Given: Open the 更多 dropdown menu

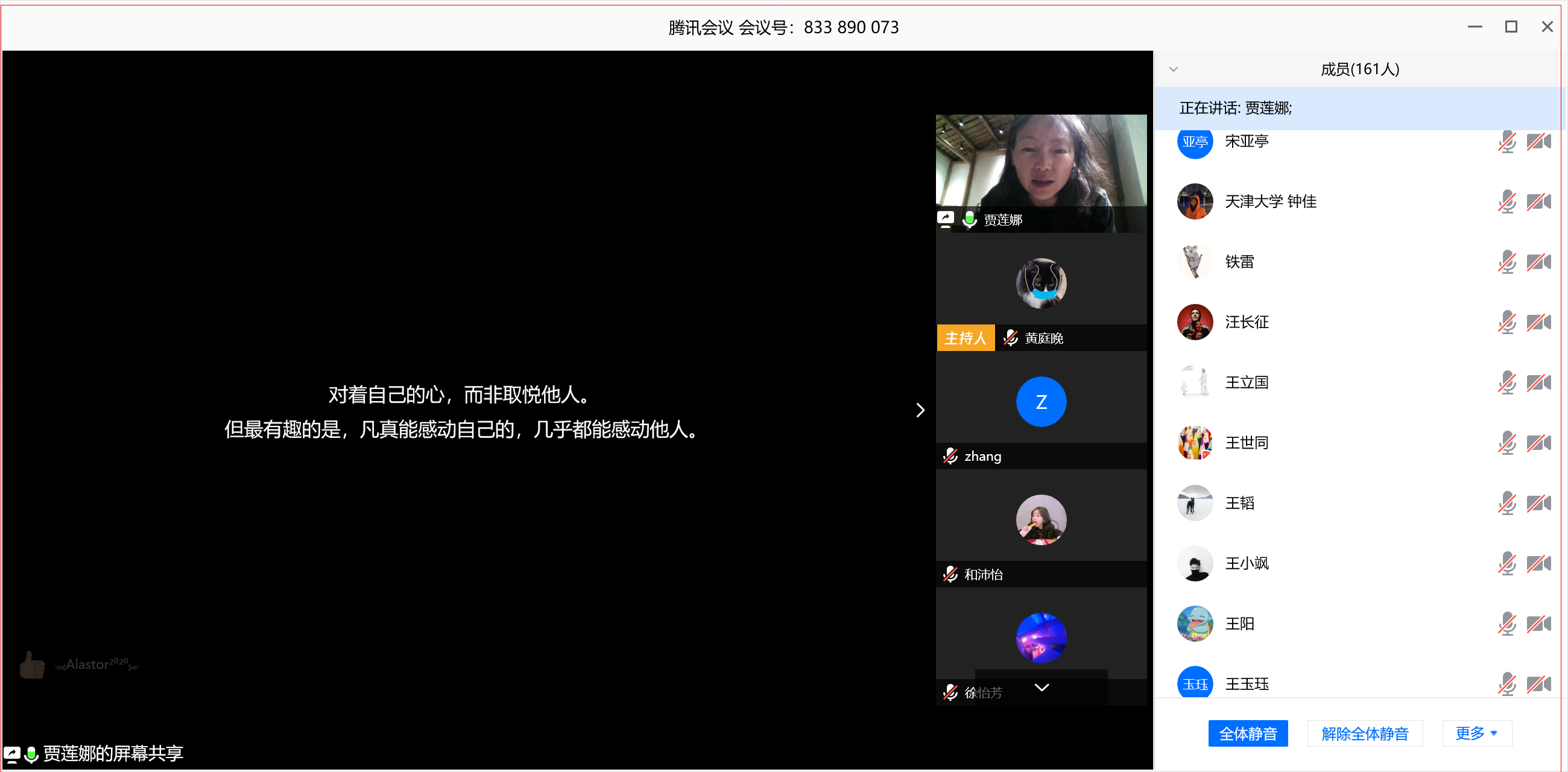Looking at the screenshot, I should pos(1476,733).
